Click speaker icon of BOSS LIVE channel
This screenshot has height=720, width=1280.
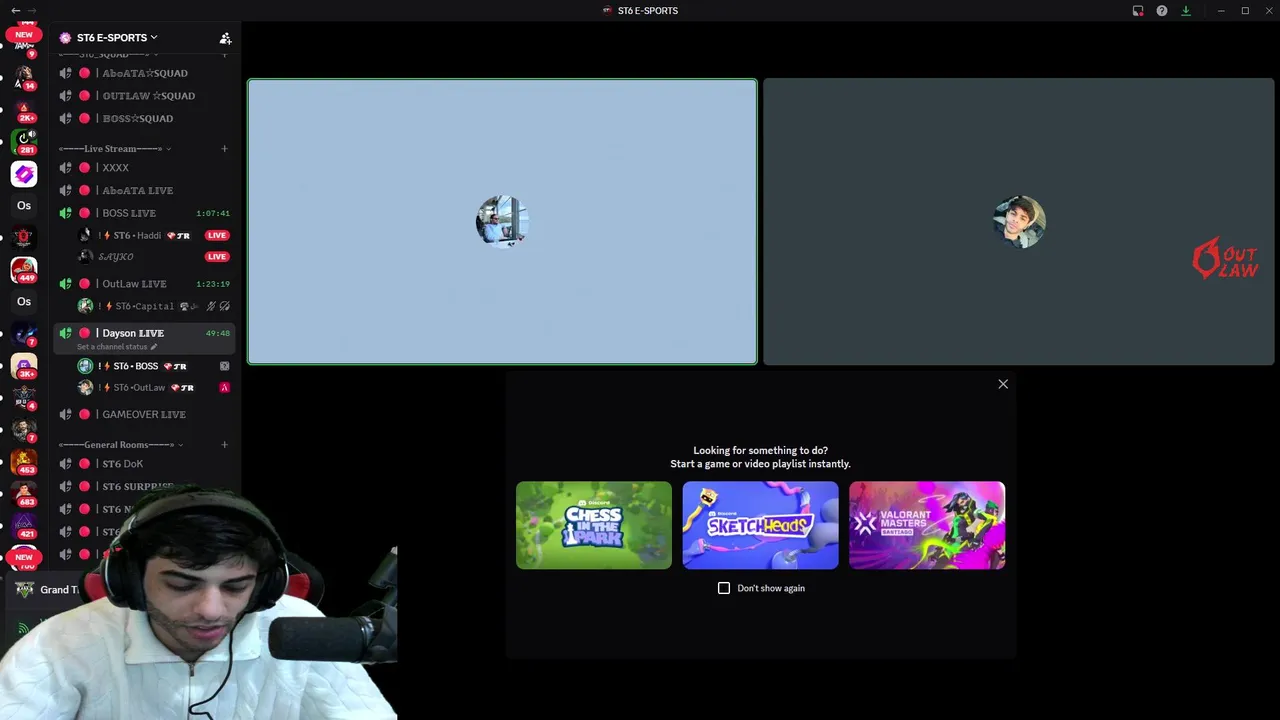click(x=65, y=213)
